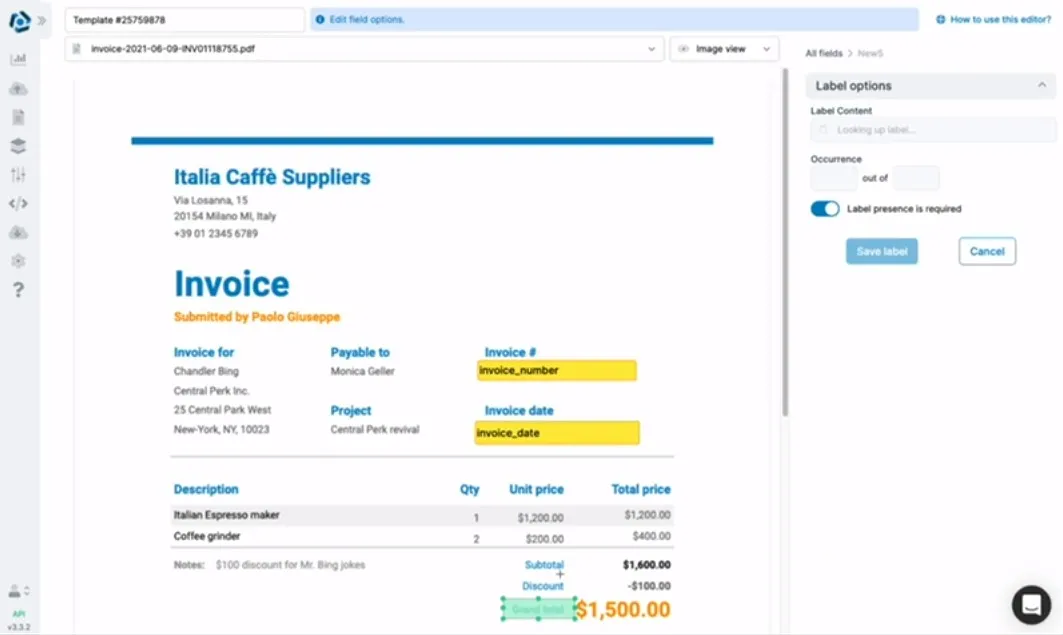
Task: Click the Save label button
Action: (881, 251)
